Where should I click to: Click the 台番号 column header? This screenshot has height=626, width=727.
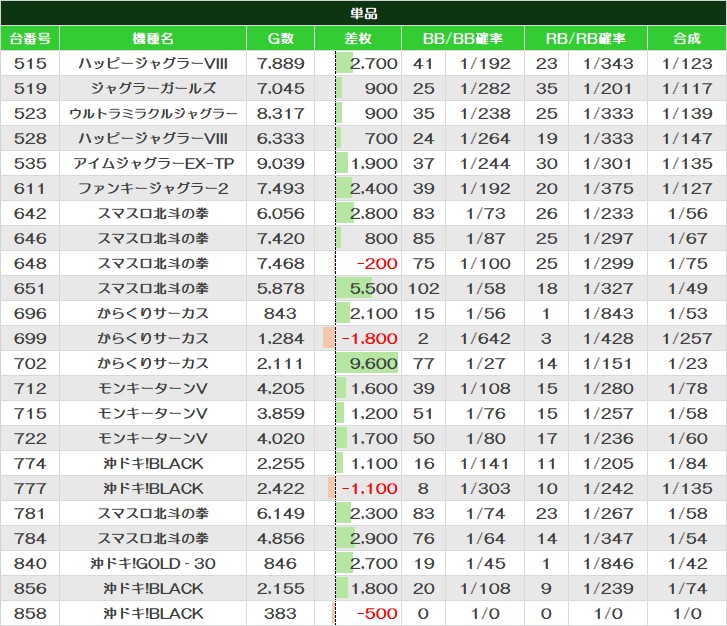tap(30, 38)
